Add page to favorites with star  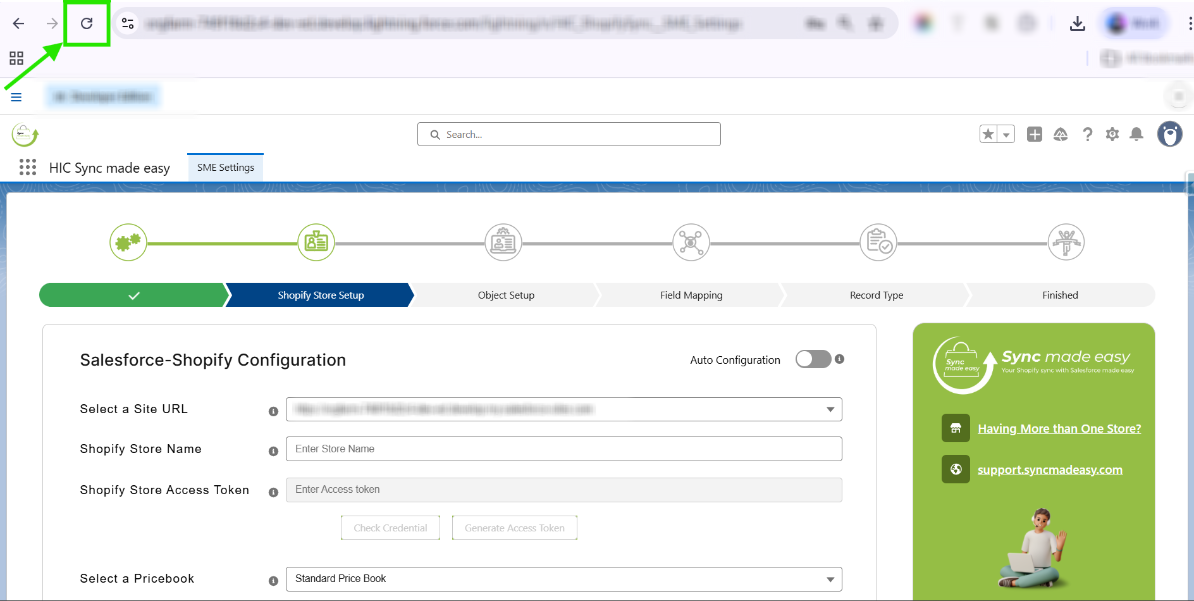(988, 134)
